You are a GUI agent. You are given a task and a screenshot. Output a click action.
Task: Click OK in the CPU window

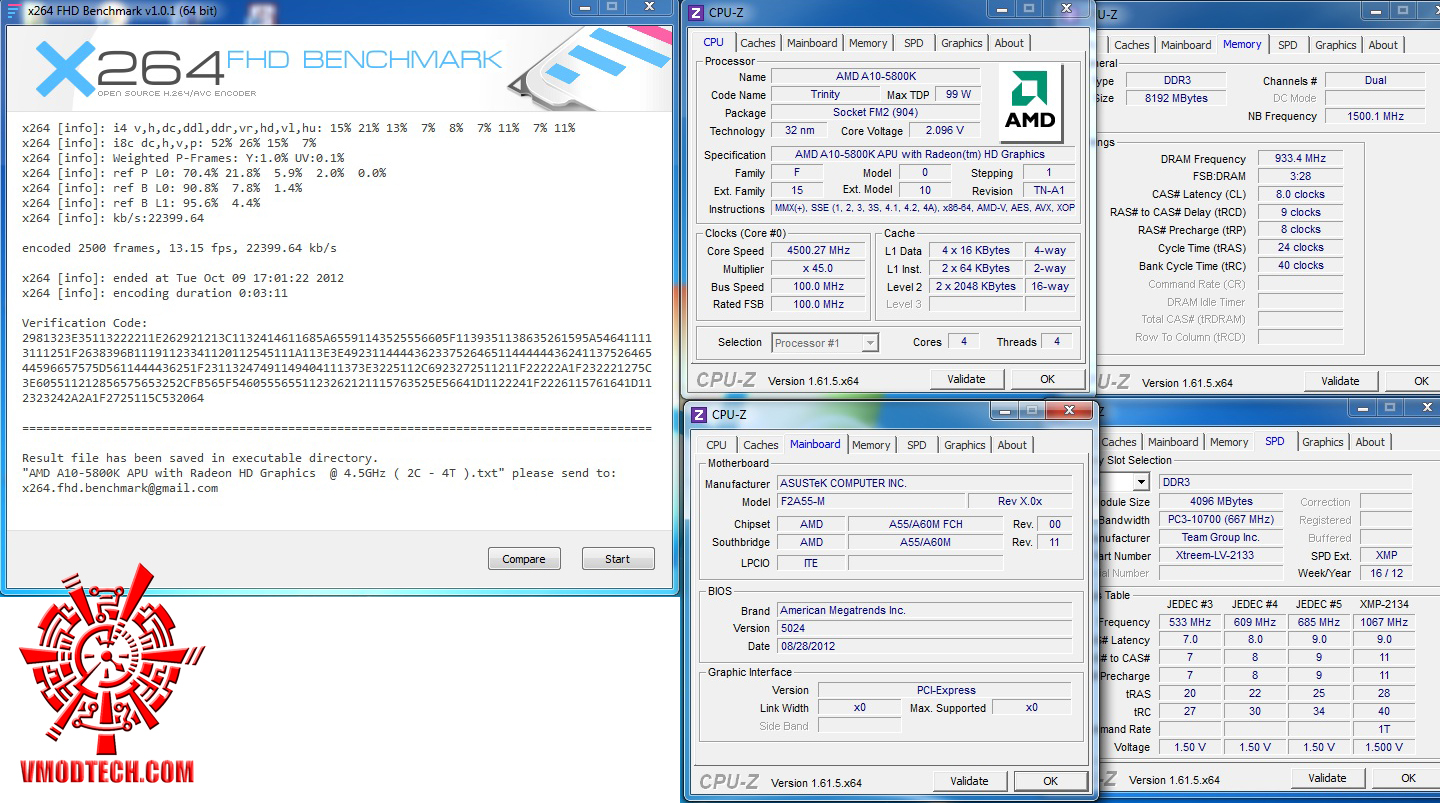point(1047,379)
